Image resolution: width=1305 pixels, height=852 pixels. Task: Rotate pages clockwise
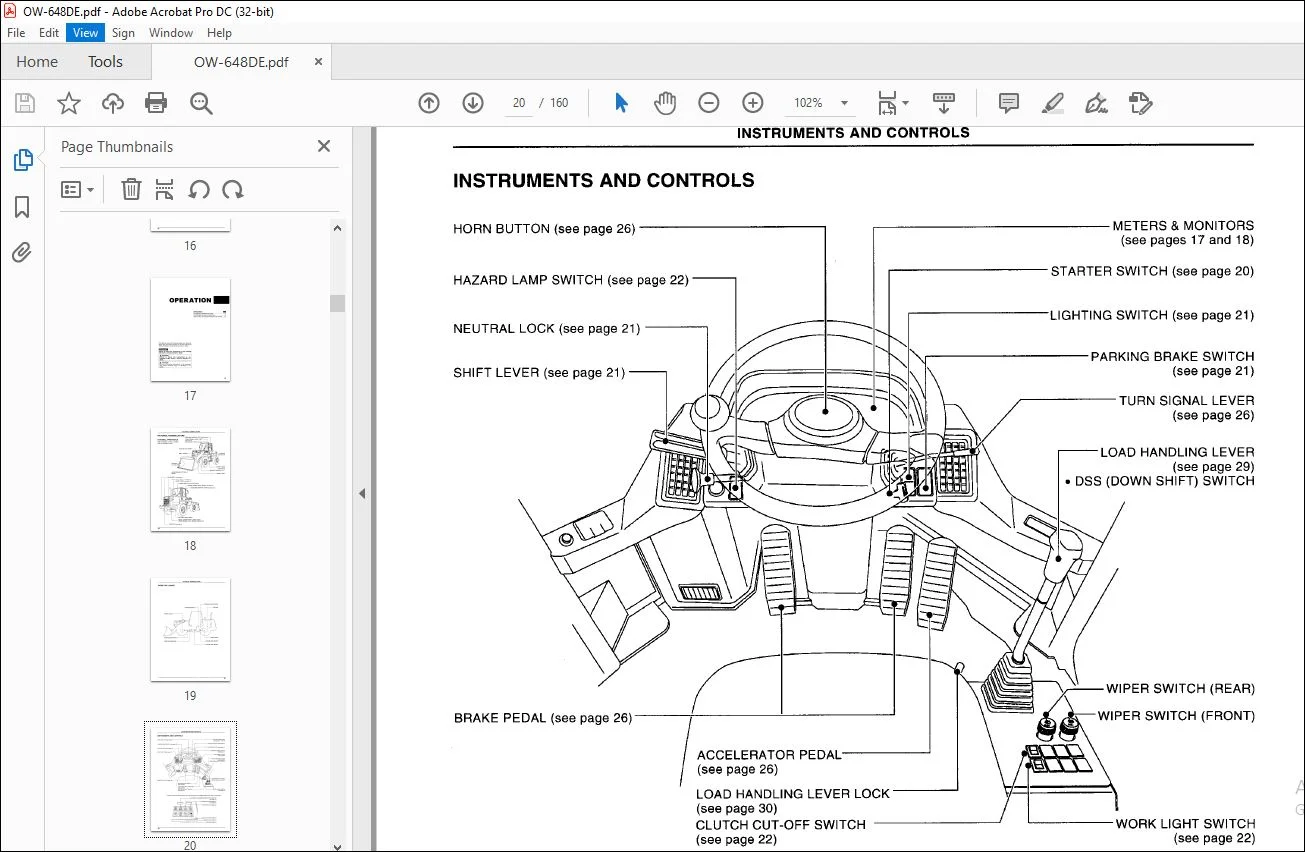click(233, 189)
